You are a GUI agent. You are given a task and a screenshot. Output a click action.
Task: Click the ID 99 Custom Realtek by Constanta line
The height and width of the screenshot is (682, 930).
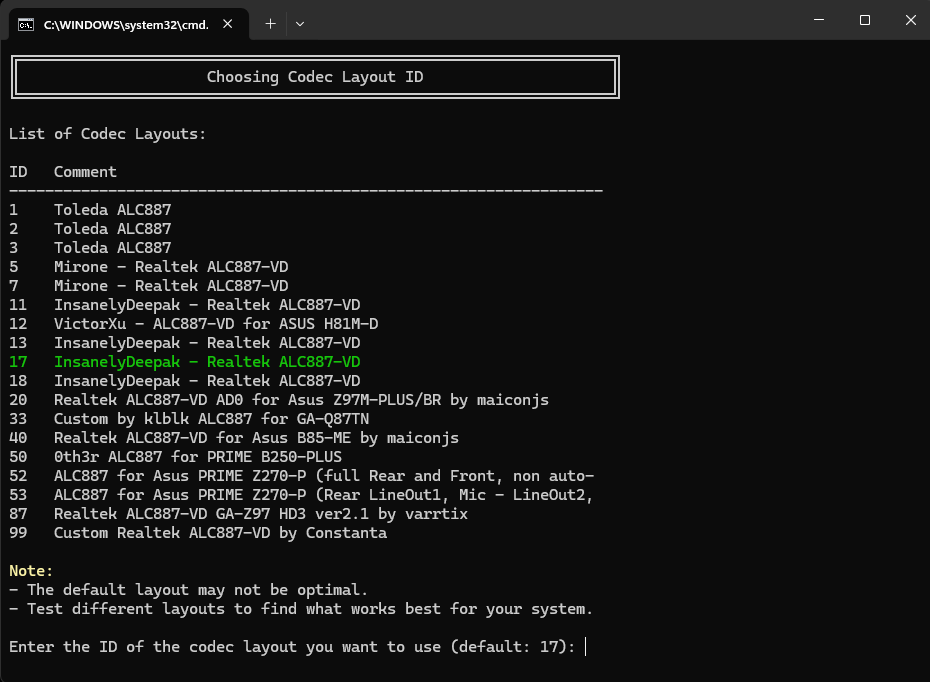pos(220,533)
